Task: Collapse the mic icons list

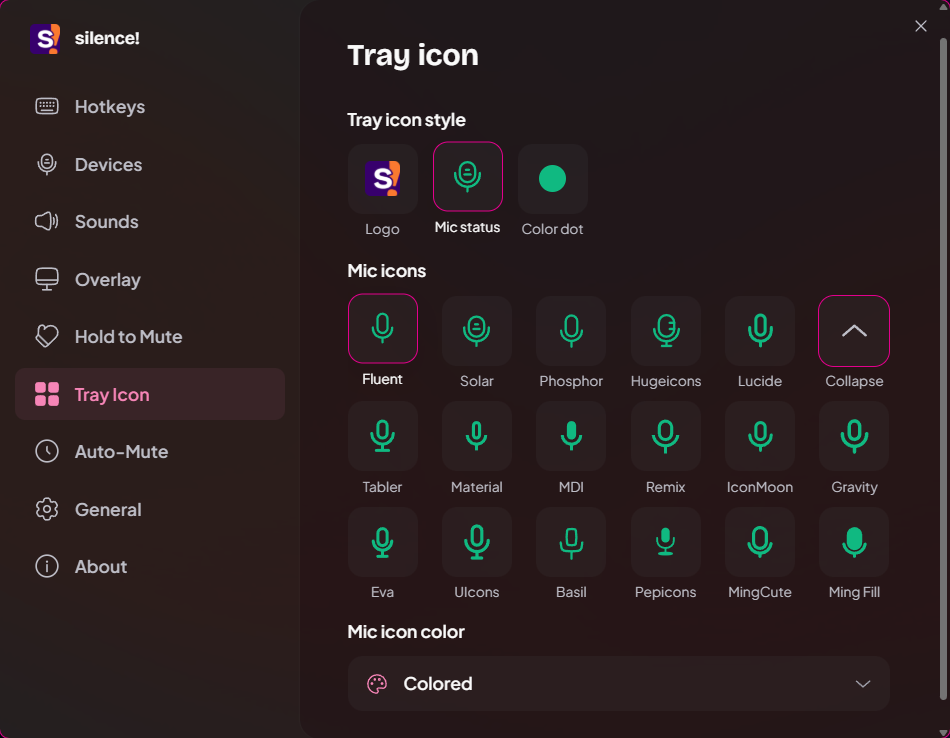Action: (x=854, y=331)
